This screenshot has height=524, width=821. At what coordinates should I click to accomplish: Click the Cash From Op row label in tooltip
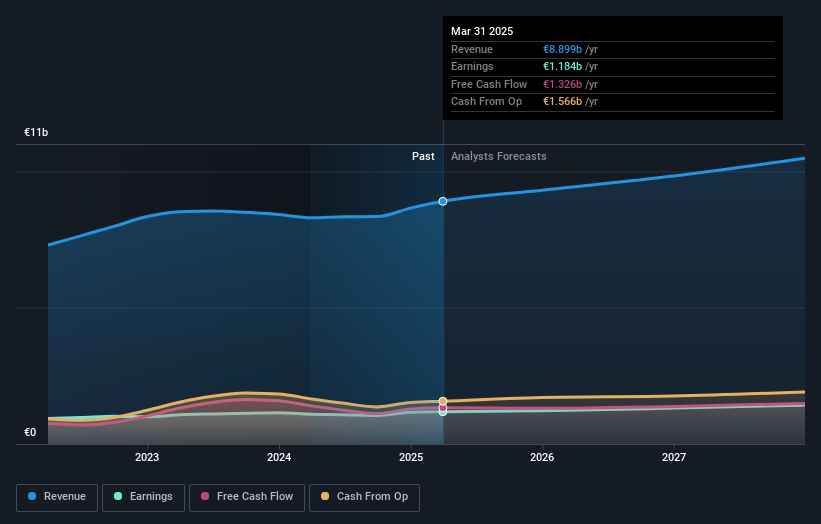pos(486,102)
